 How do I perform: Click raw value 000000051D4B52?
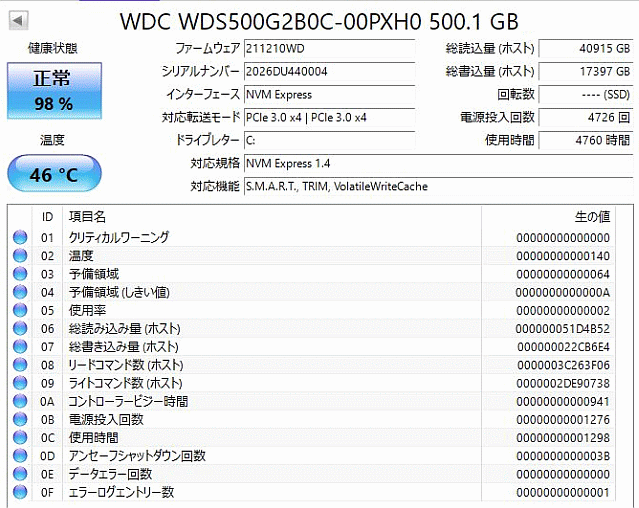tap(563, 329)
